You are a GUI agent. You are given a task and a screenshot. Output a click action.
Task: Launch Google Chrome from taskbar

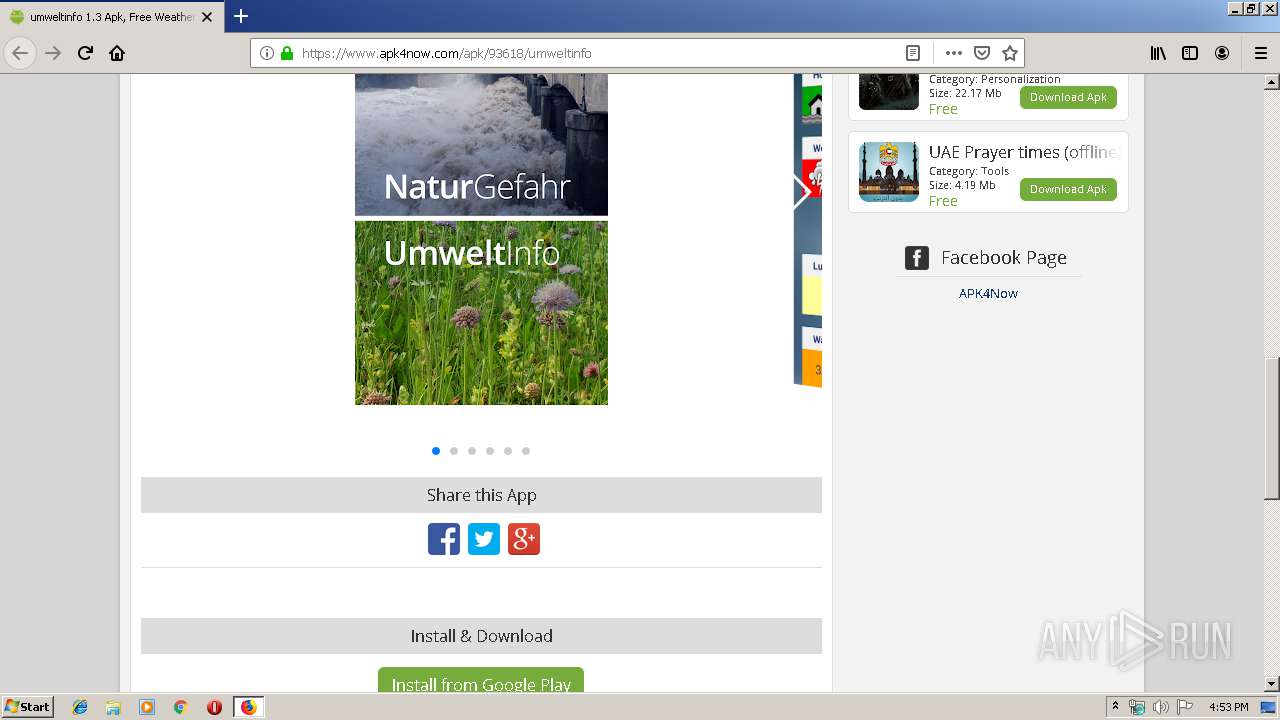coord(181,707)
